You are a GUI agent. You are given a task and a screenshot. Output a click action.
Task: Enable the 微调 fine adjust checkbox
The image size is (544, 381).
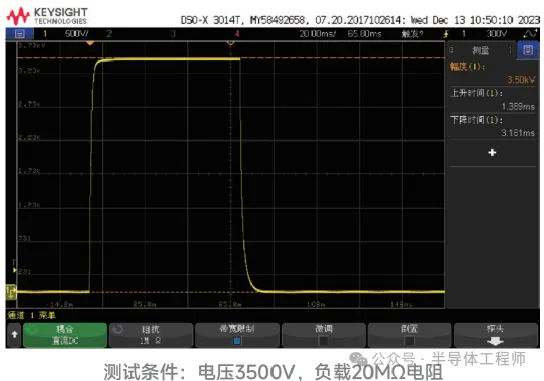click(x=323, y=341)
